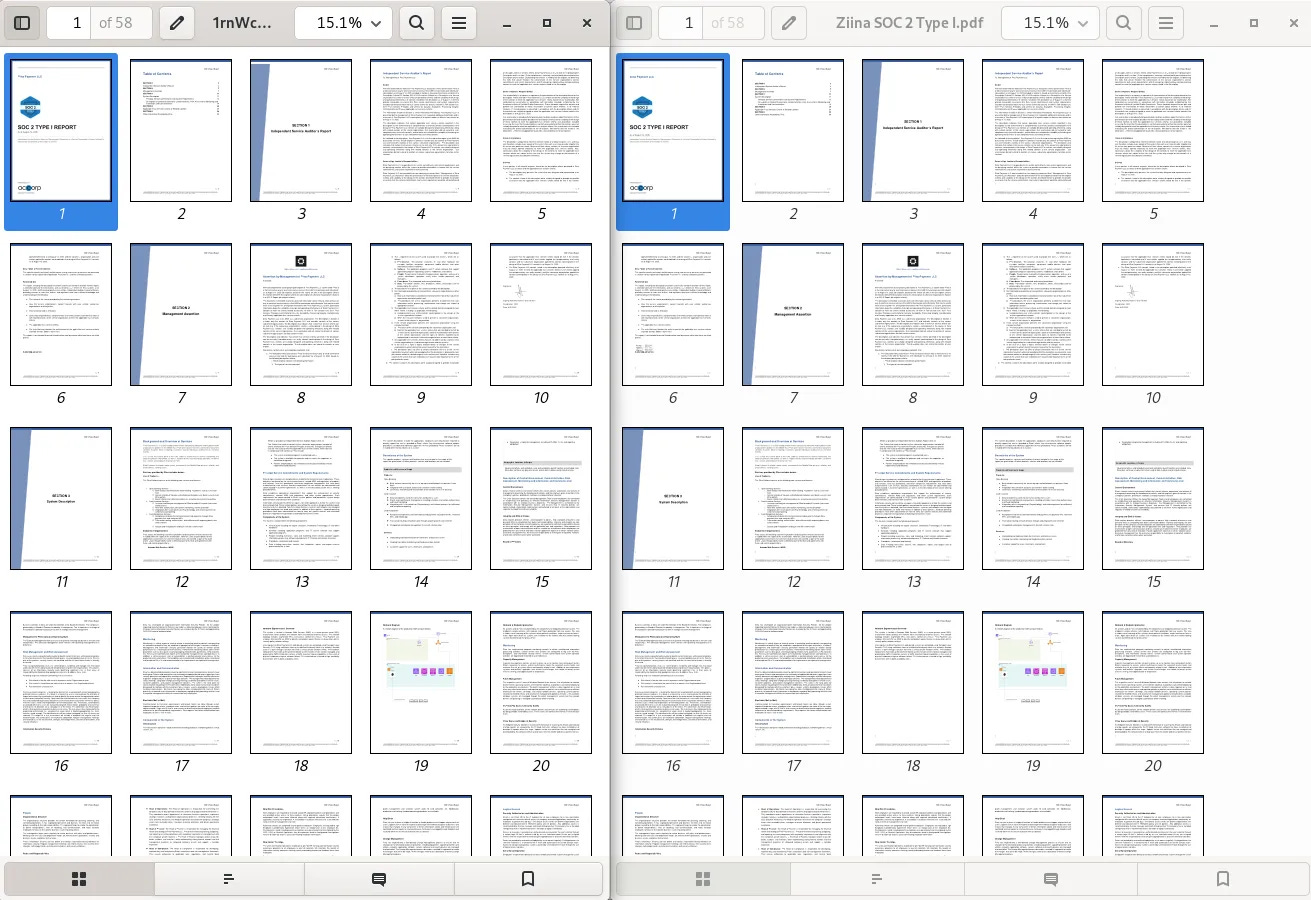
Task: Select page 18 thumbnail in the Ziina window
Action: point(913,683)
